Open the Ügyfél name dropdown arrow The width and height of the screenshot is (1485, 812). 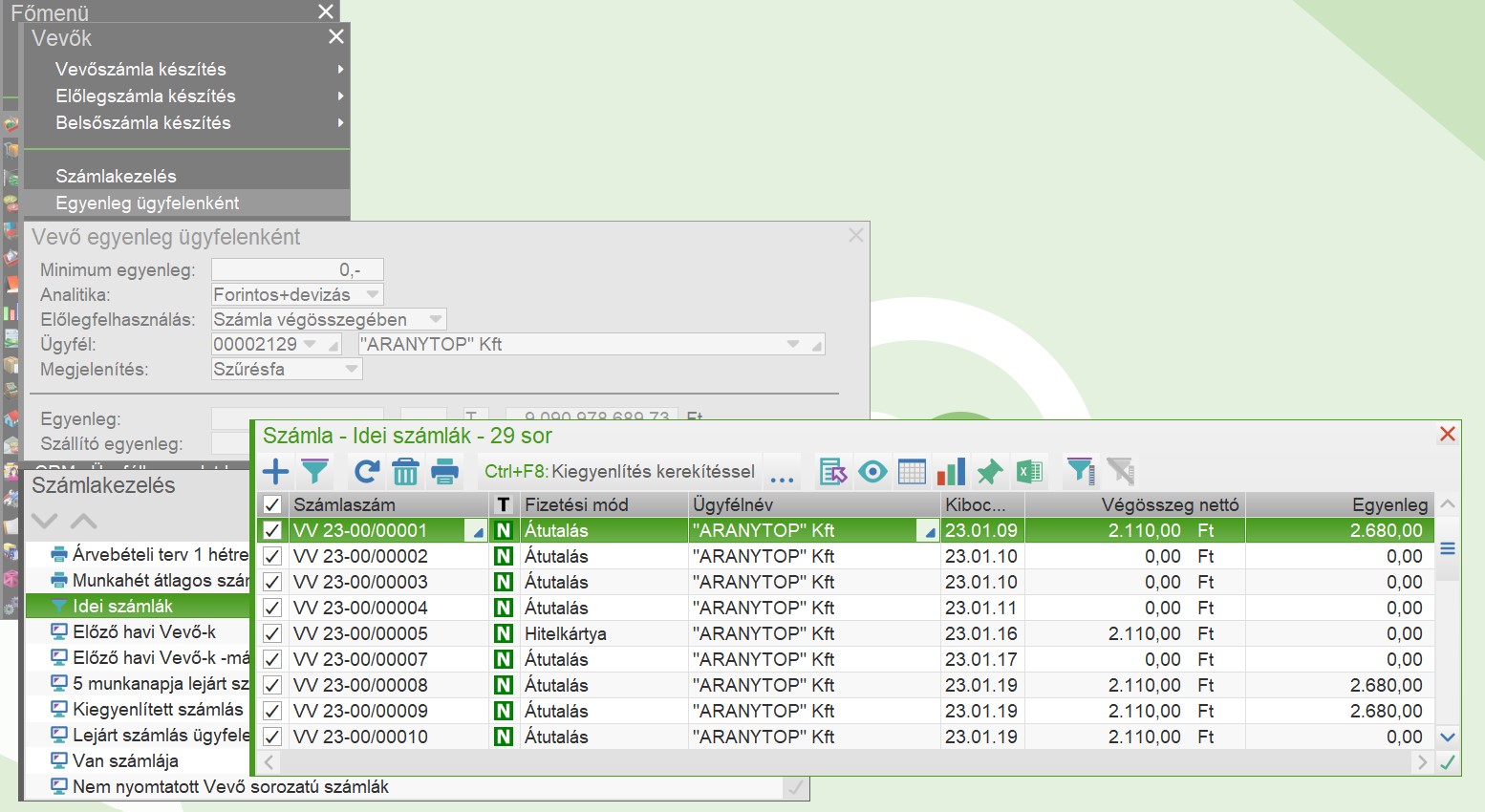tap(793, 344)
